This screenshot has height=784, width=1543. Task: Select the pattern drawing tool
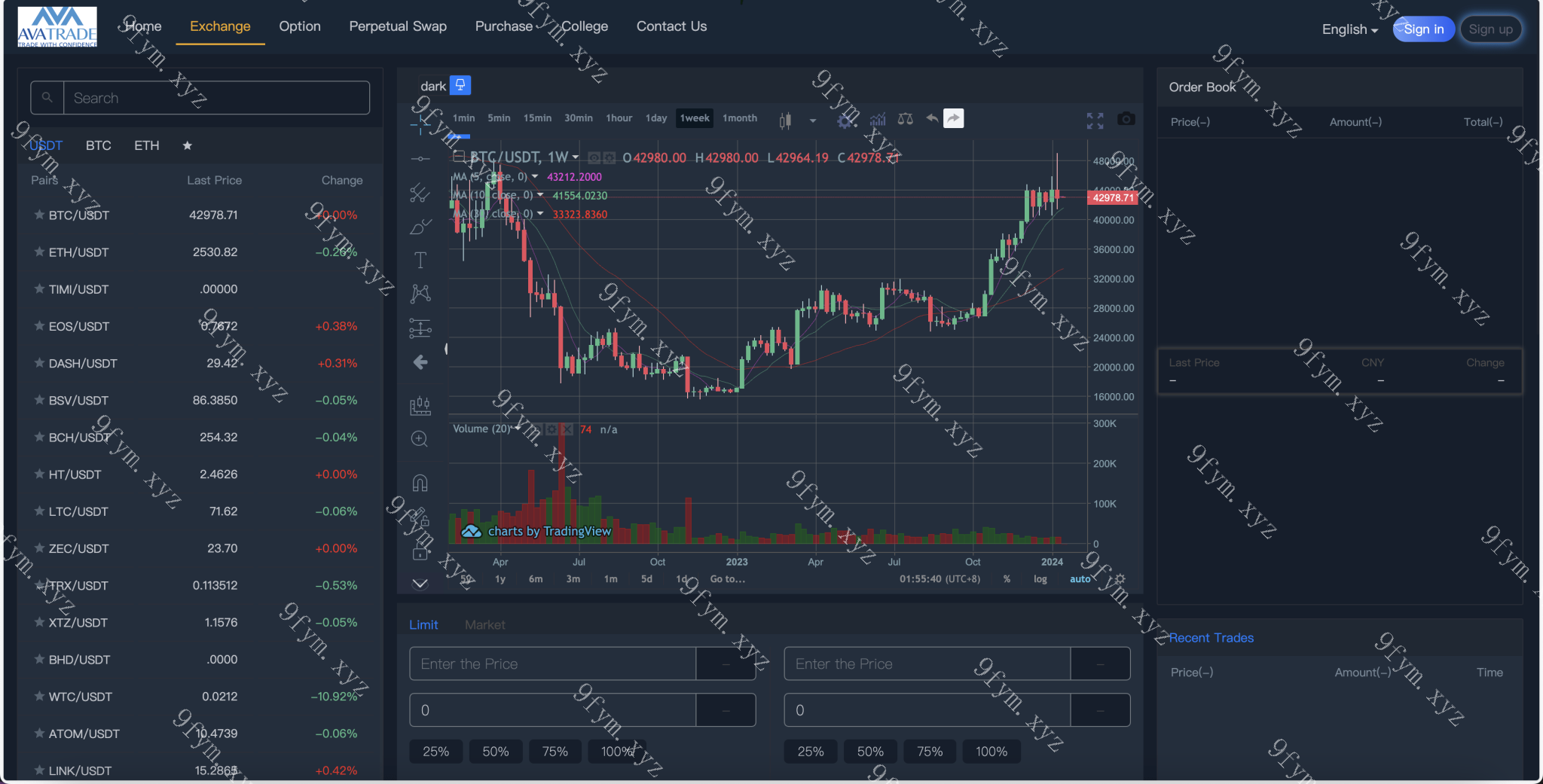coord(420,294)
